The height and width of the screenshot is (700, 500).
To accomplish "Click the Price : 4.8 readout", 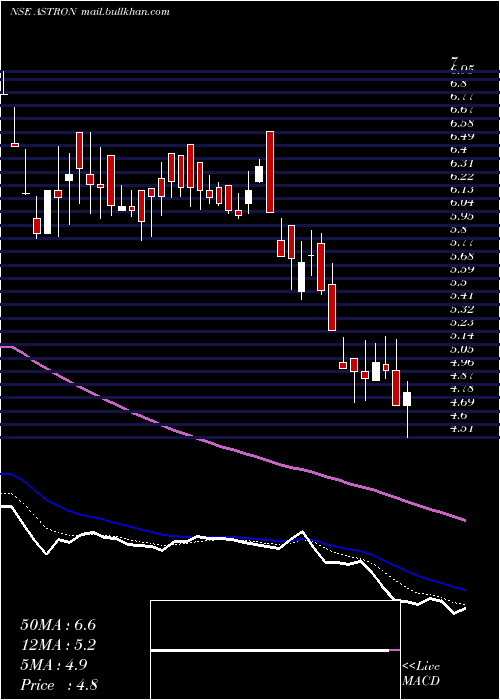I will coord(59,685).
